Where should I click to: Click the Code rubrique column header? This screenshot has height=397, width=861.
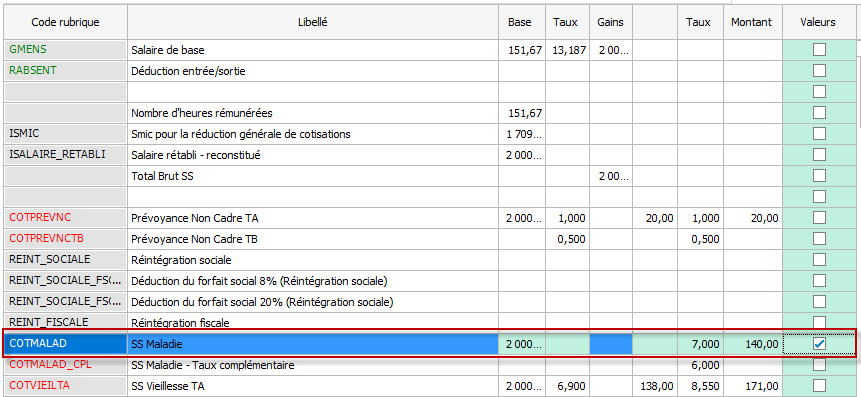tap(65, 23)
